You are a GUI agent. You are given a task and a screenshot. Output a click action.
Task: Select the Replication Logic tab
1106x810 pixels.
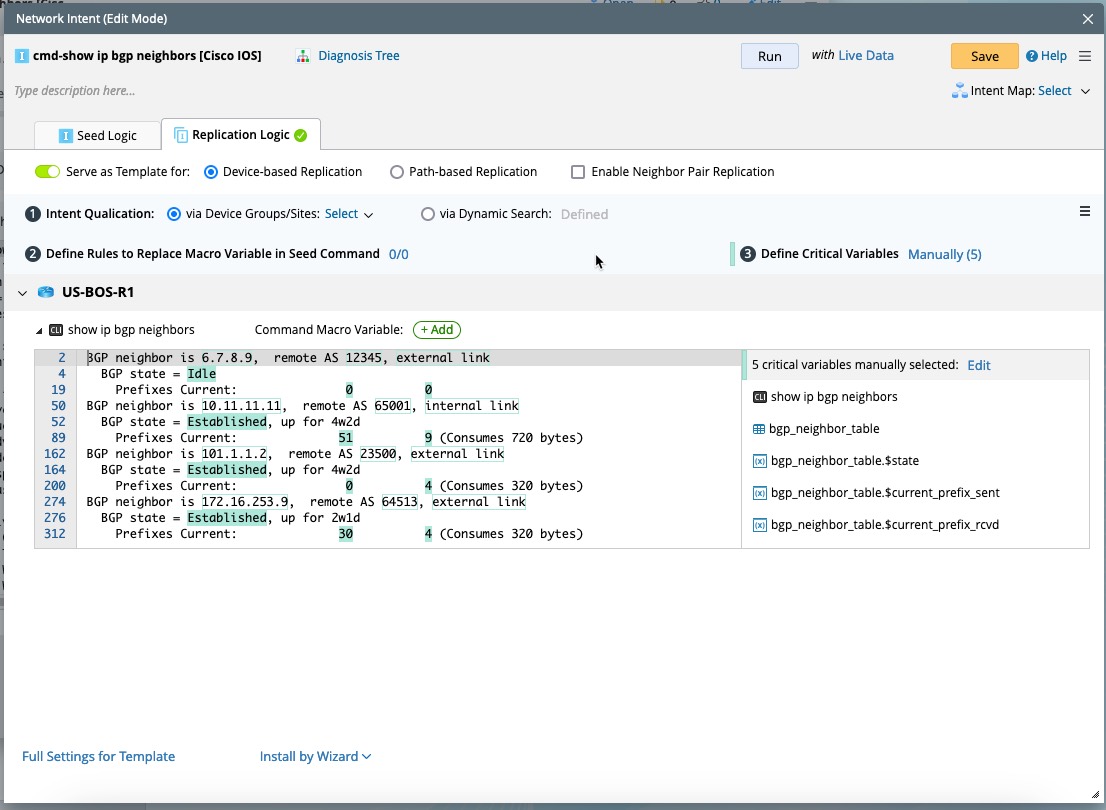coord(240,135)
